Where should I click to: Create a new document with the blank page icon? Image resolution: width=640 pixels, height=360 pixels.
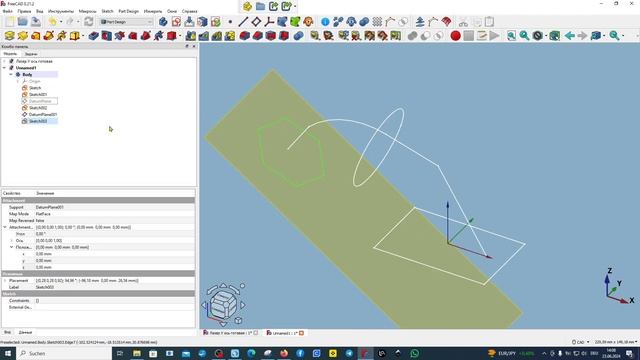coord(10,22)
